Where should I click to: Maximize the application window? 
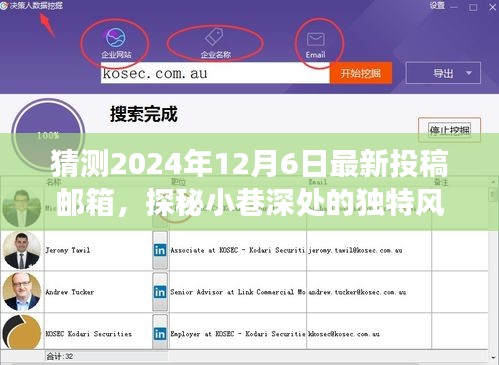[x=473, y=7]
